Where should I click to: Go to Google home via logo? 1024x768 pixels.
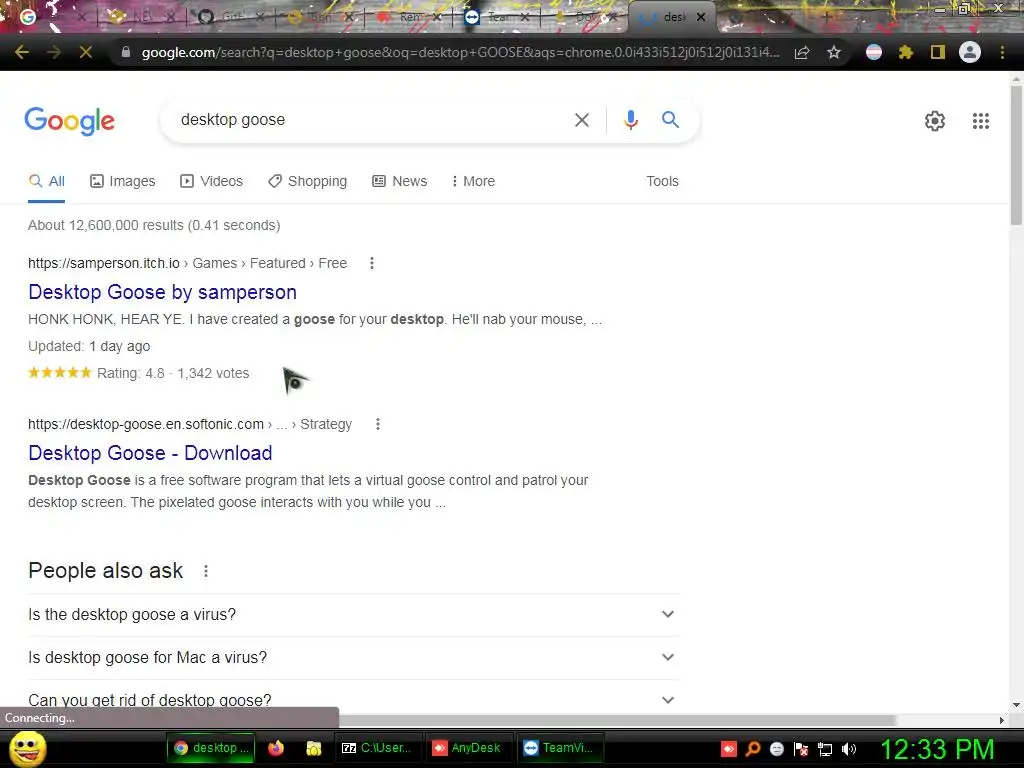69,121
